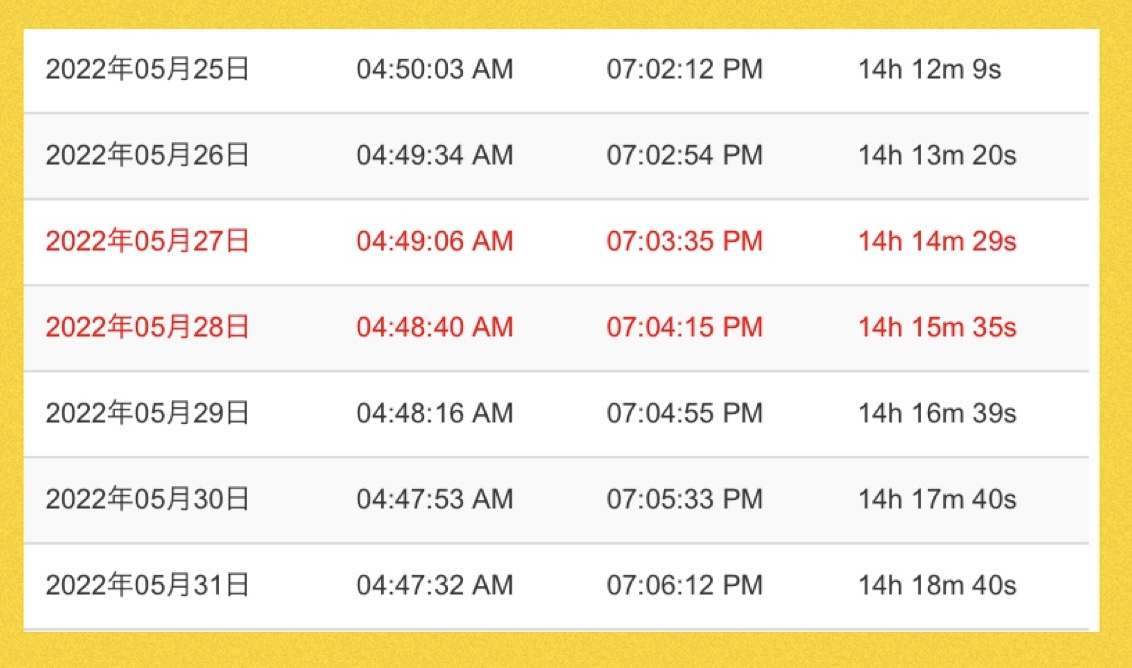This screenshot has width=1132, height=668.
Task: Click day length 14h 13m 20s
Action: (937, 155)
